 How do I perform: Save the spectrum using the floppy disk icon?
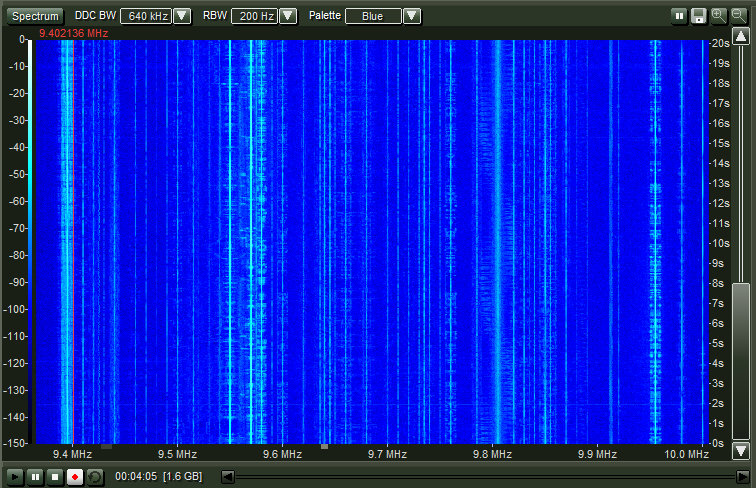tap(699, 16)
